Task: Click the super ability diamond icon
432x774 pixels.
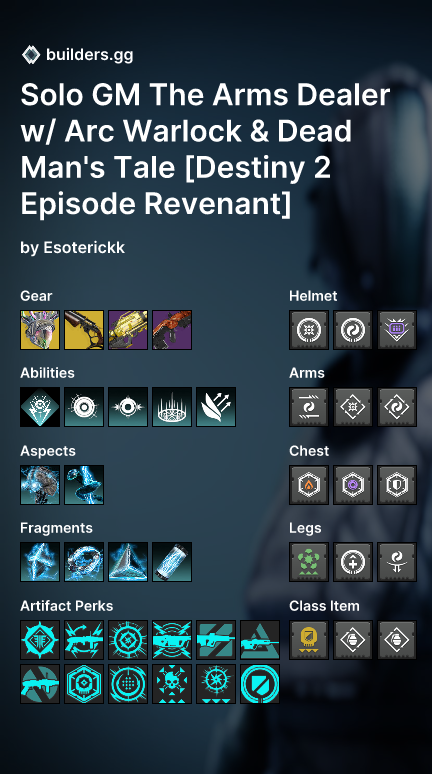Action: tap(40, 407)
